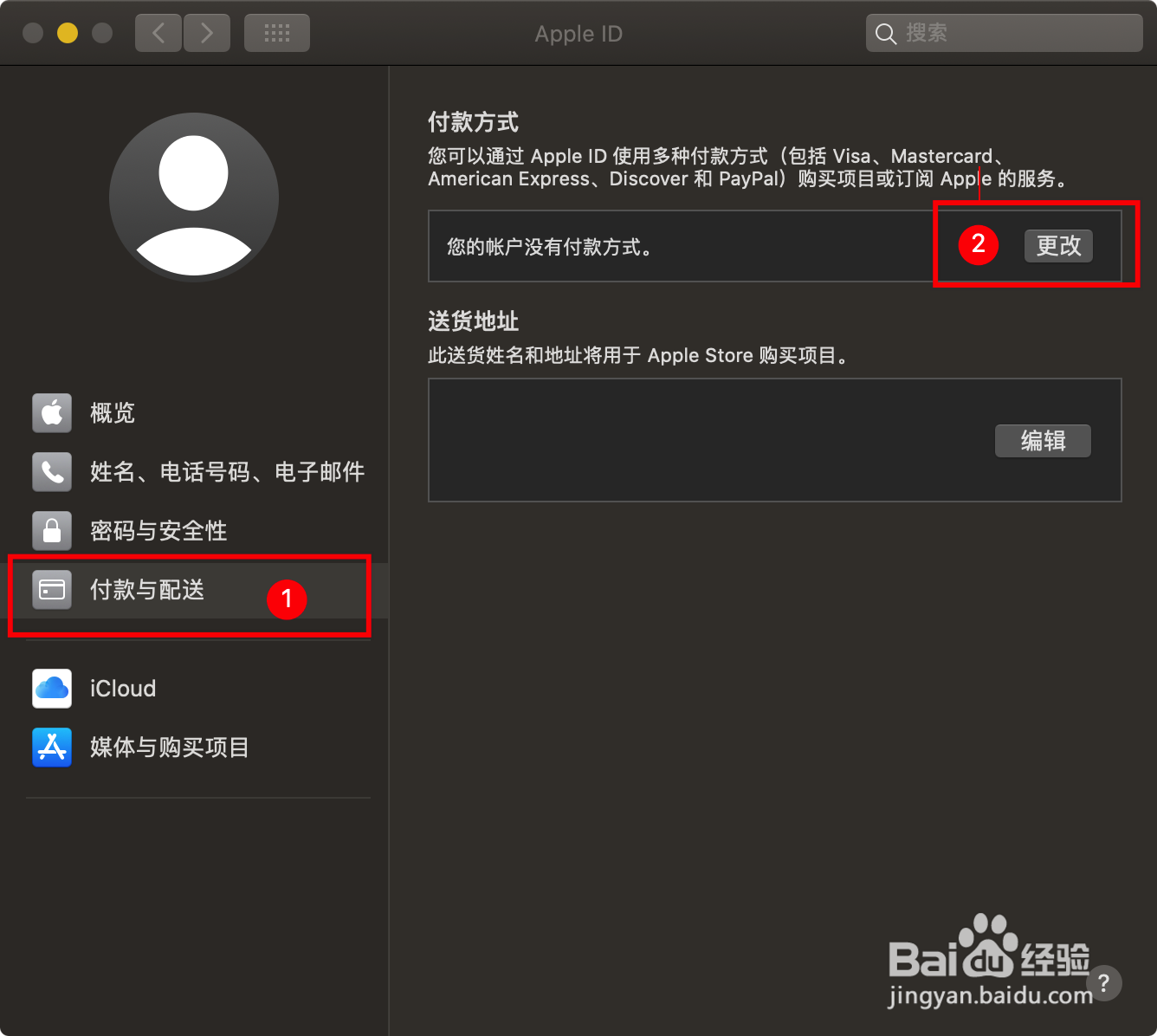1157x1036 pixels.
Task: Click the lock icon for 密码与安全性
Action: coord(52,531)
